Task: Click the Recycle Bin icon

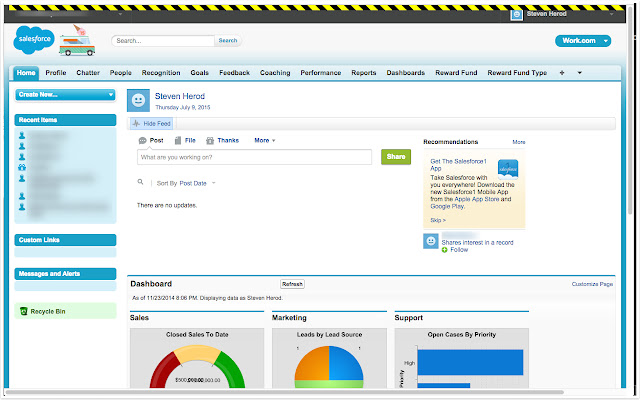Action: pyautogui.click(x=24, y=312)
